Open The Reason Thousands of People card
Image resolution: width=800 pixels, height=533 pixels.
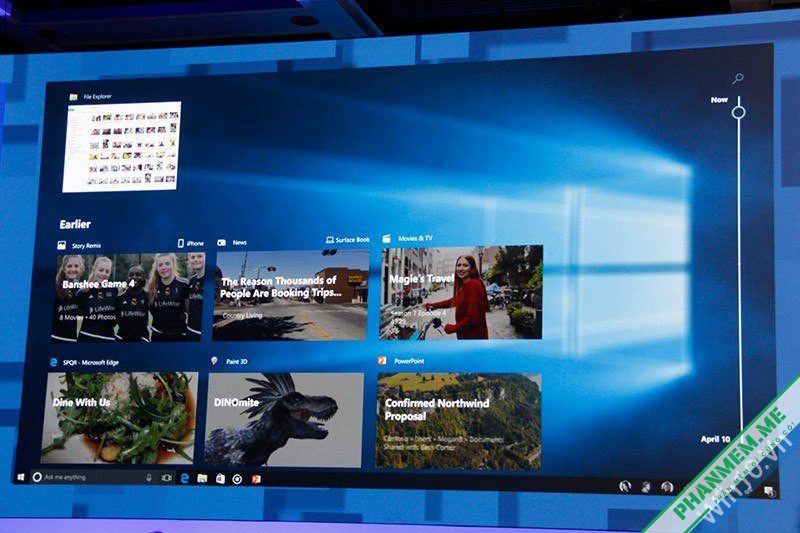point(291,295)
